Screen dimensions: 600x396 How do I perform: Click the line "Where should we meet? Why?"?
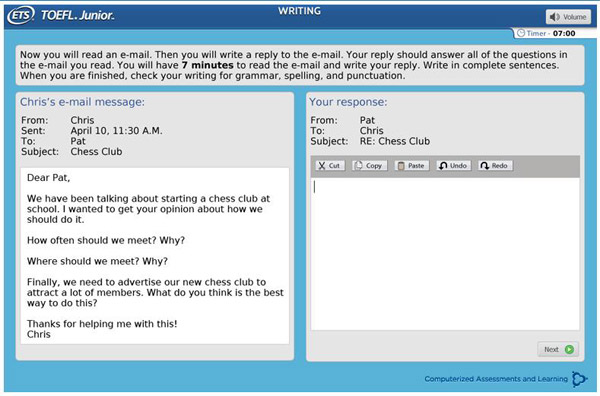tap(97, 261)
